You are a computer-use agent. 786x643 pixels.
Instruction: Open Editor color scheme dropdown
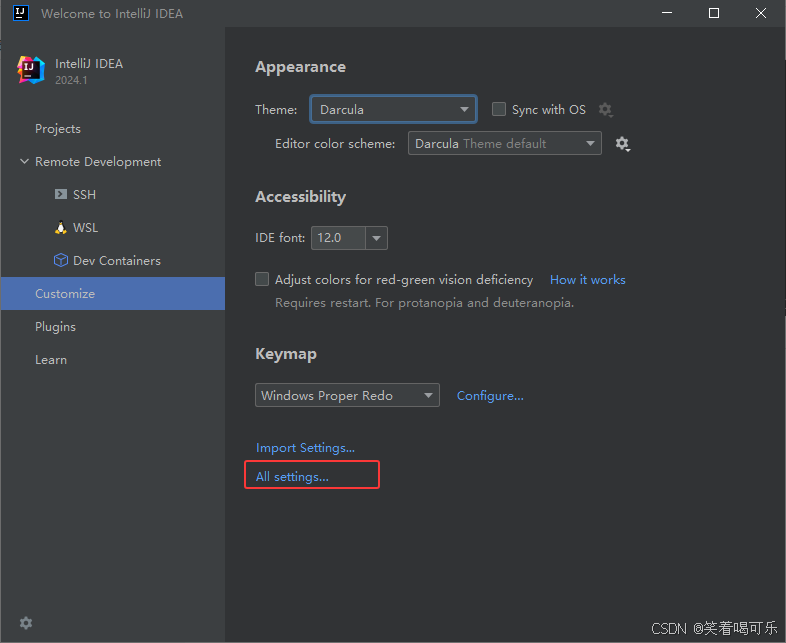tap(505, 143)
